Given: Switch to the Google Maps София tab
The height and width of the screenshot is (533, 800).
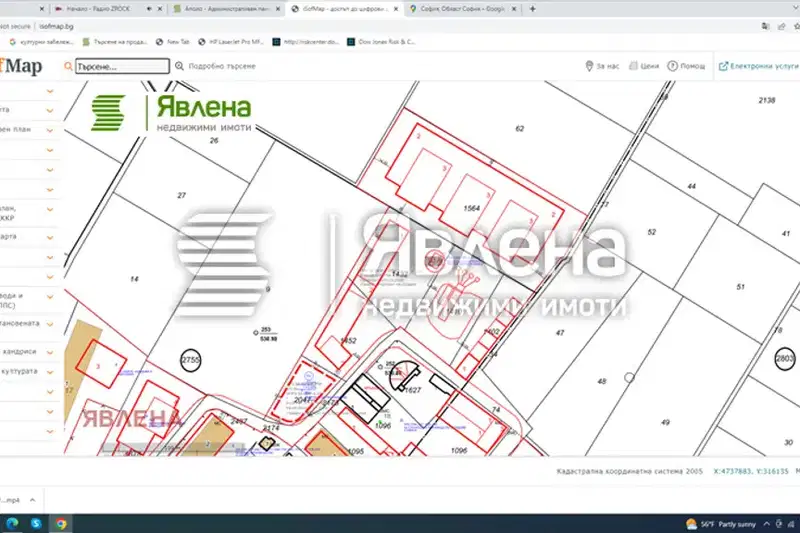Looking at the screenshot, I should click(462, 9).
